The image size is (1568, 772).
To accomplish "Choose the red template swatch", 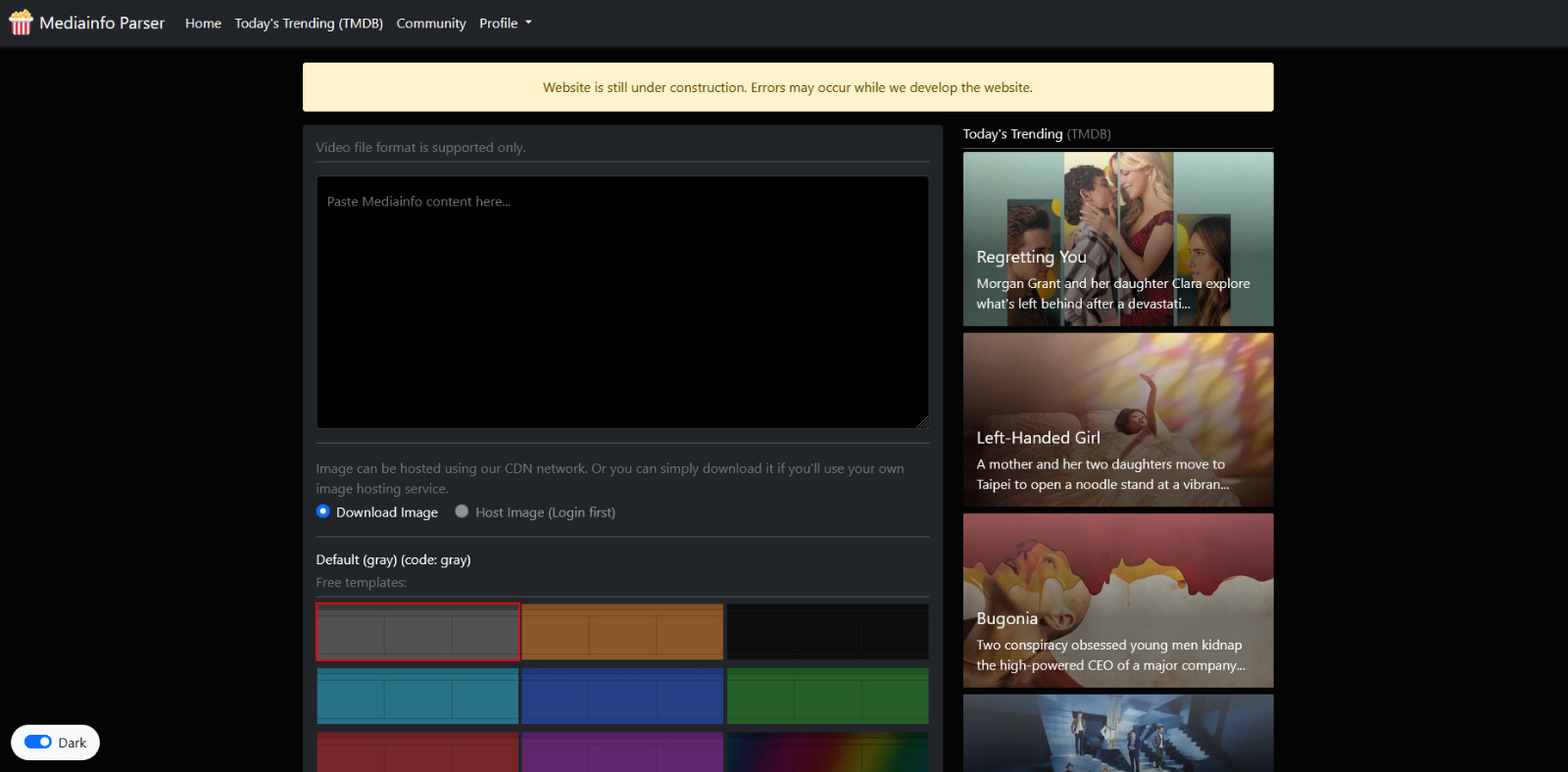I will tap(417, 751).
